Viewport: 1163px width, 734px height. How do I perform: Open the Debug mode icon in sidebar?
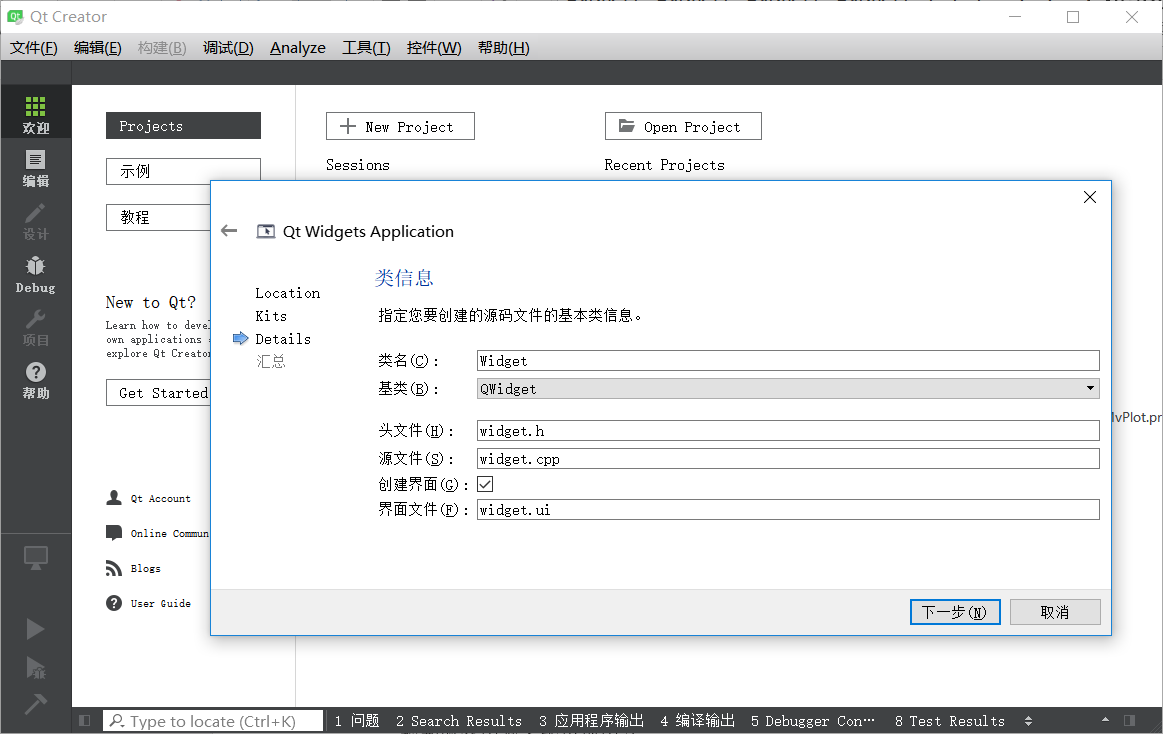pyautogui.click(x=36, y=273)
